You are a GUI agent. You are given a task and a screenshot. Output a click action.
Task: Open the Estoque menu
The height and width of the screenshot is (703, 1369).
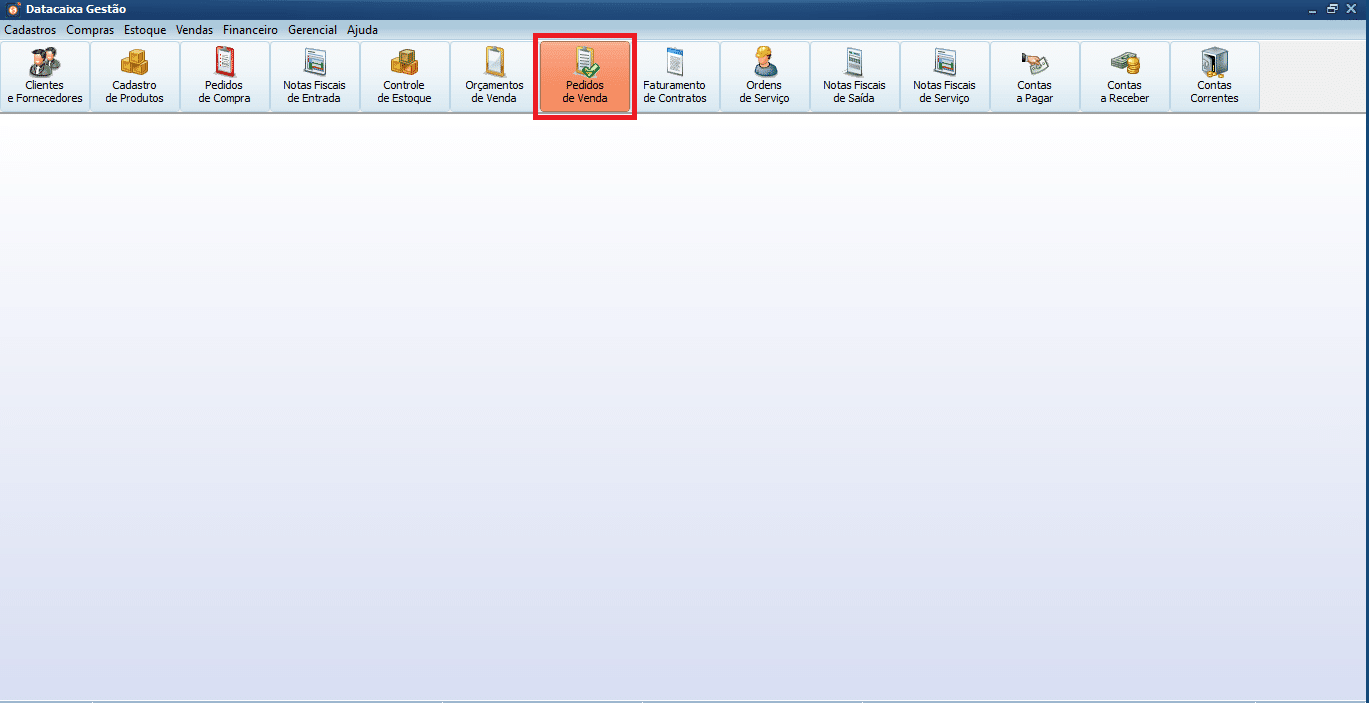145,30
